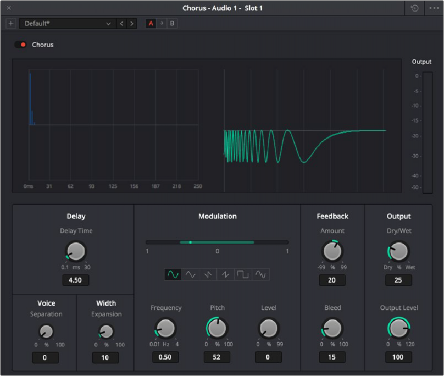
Task: Click the Dry/Wet knob
Action: coord(398,251)
